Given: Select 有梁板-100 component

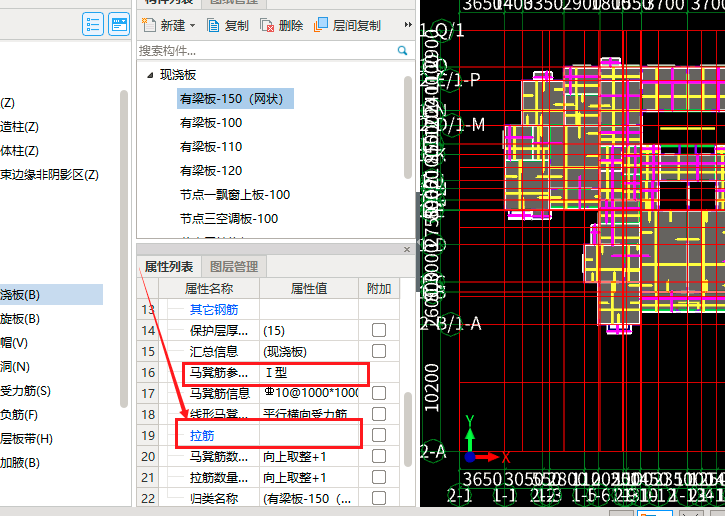Looking at the screenshot, I should coord(211,123).
